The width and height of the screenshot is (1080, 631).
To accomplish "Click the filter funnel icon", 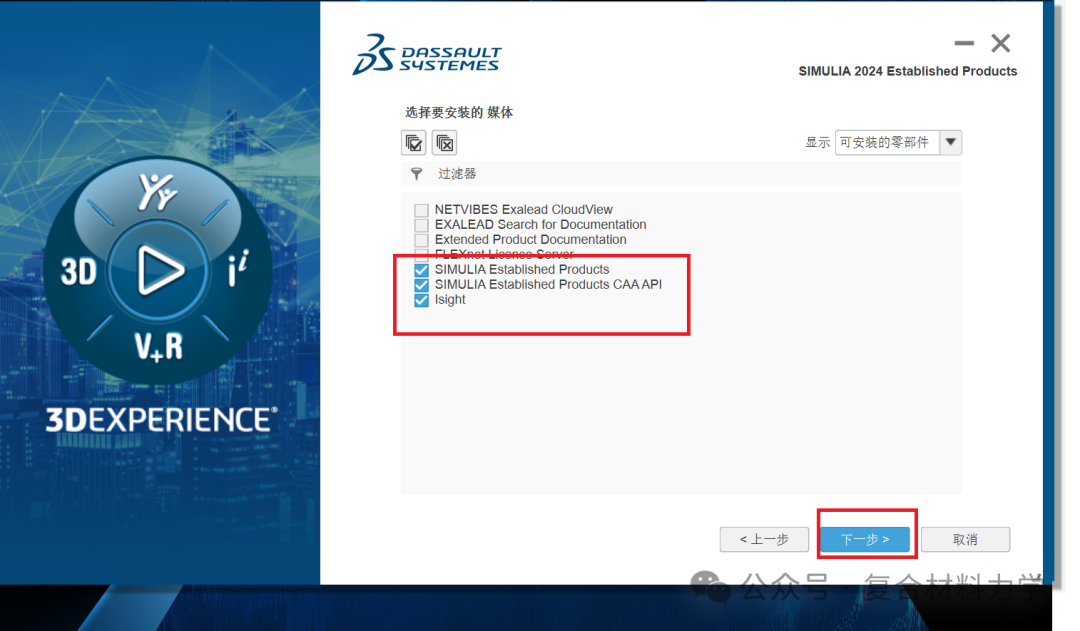I will 417,173.
